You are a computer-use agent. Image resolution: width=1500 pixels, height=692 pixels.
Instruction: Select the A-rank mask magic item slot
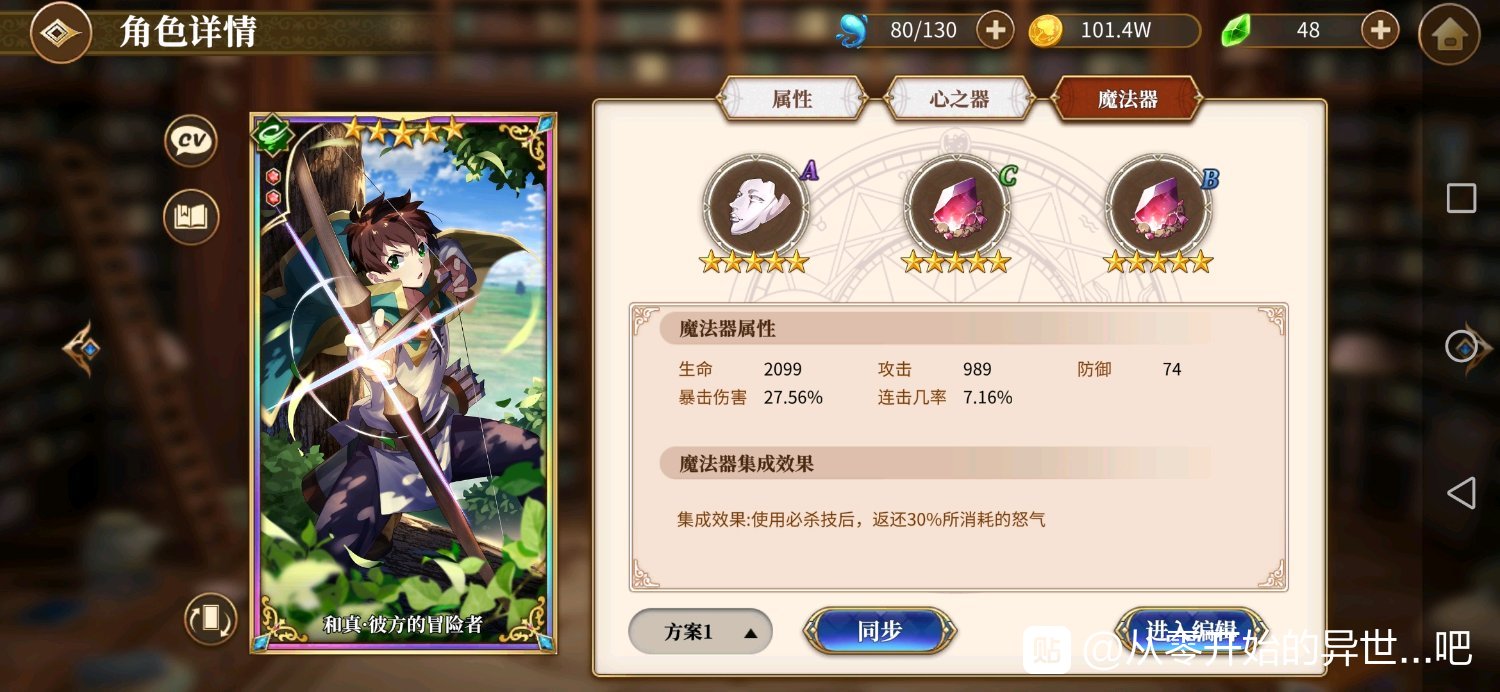point(755,207)
